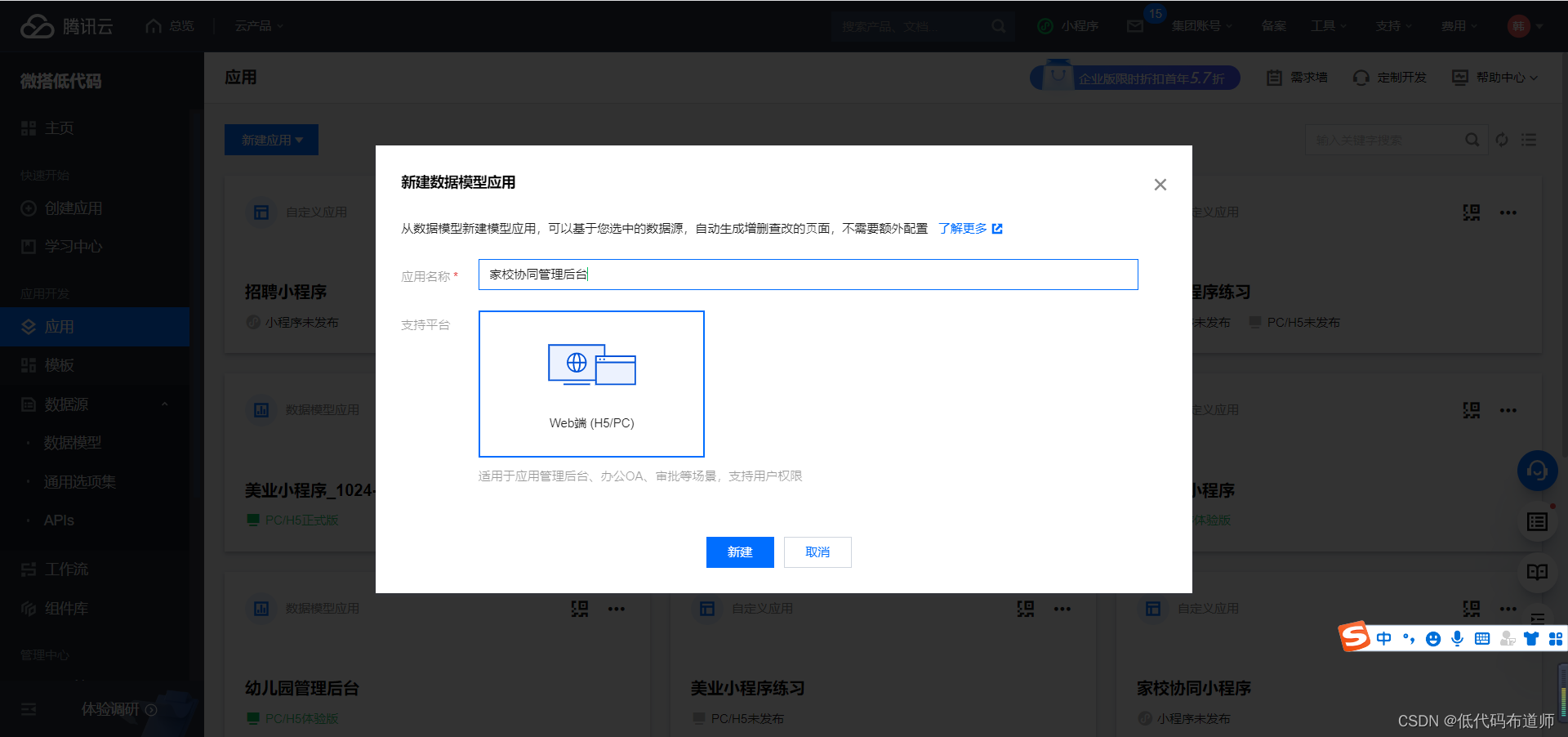The width and height of the screenshot is (1568, 737).
Task: Open the message inbox with badge 15
Action: 1136,26
